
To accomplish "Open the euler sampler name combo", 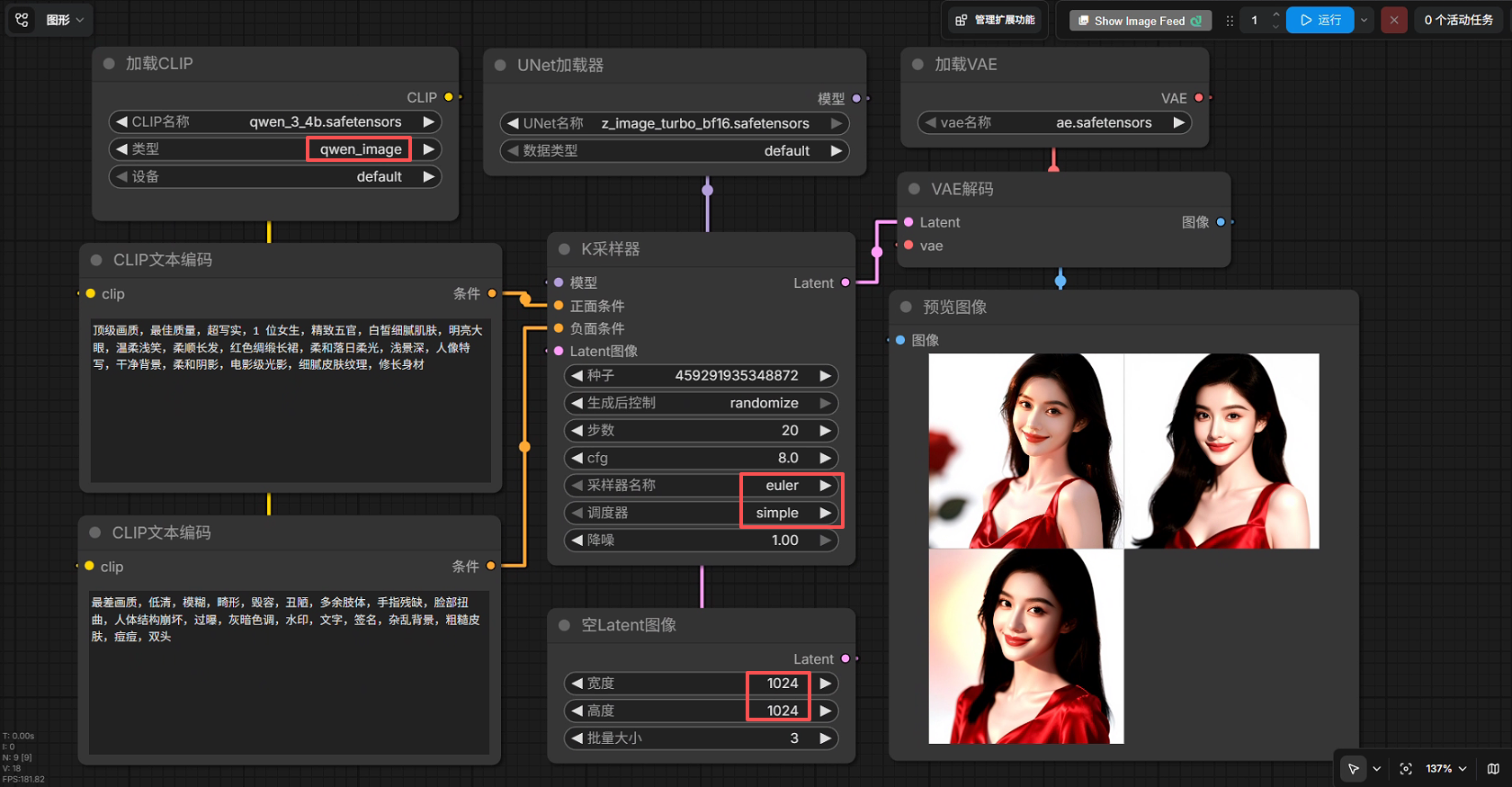I will pos(701,485).
